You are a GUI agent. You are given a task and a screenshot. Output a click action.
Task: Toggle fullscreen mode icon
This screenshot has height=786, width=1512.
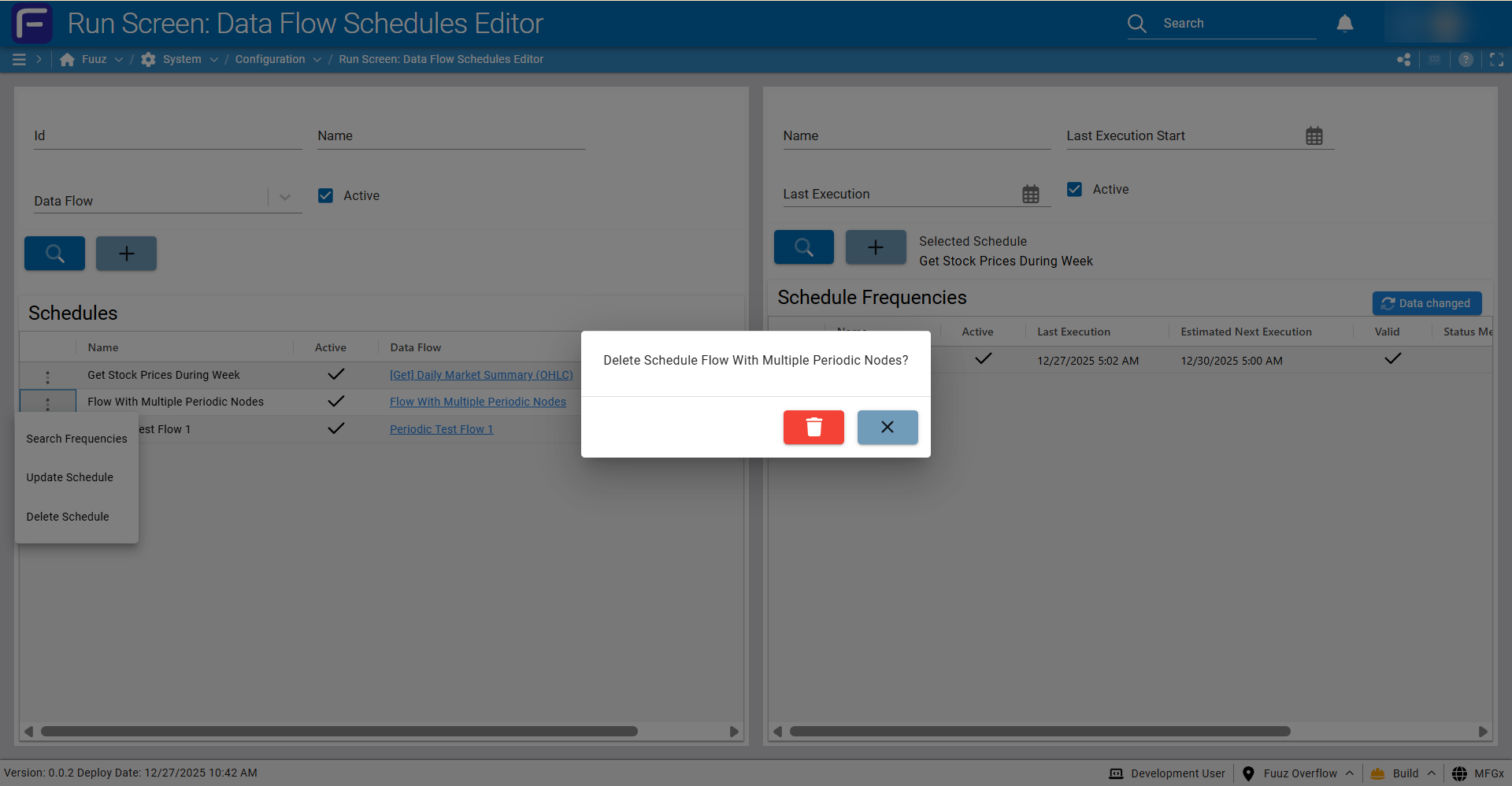click(1496, 60)
